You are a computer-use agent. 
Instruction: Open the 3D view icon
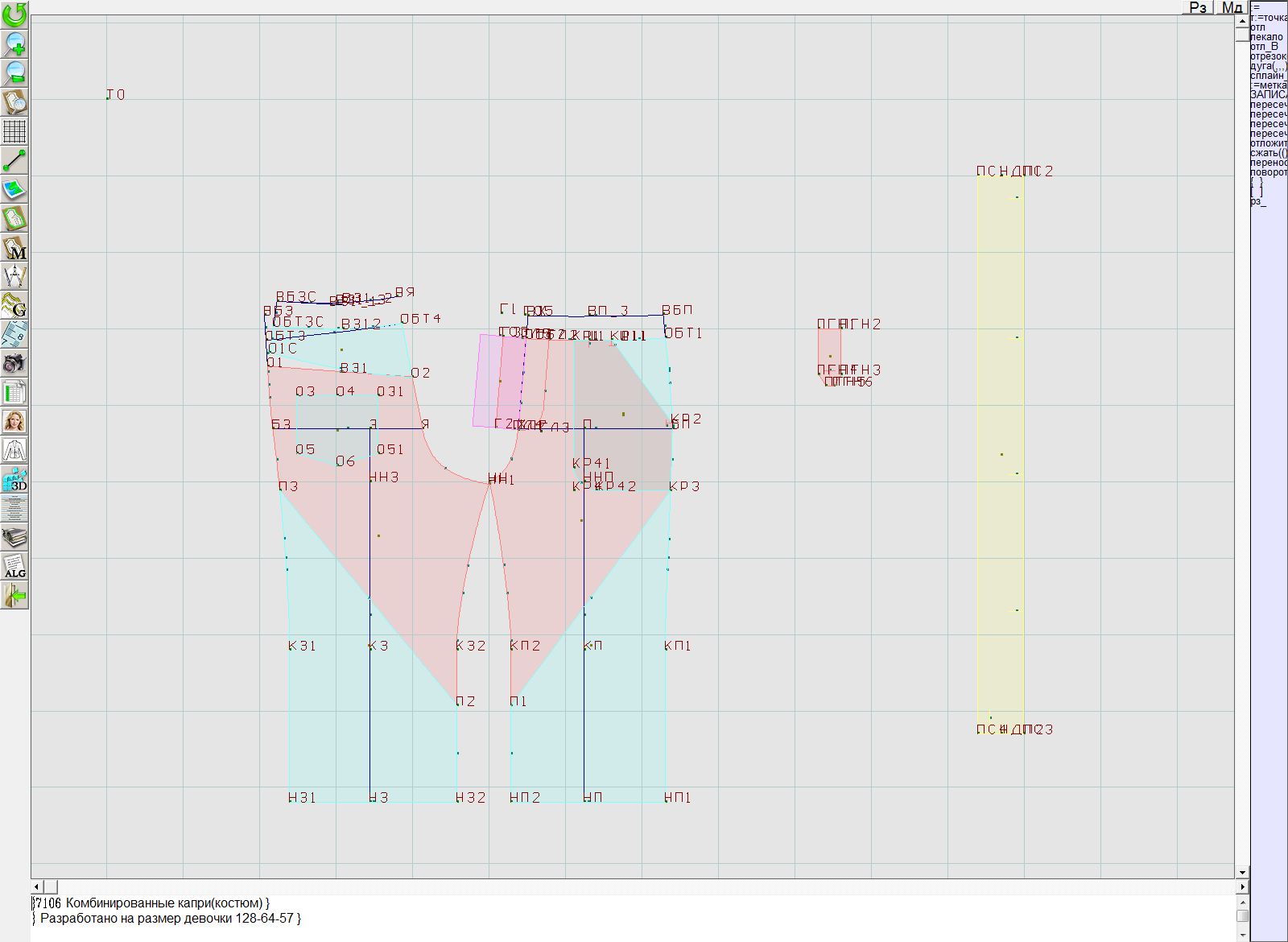[14, 480]
